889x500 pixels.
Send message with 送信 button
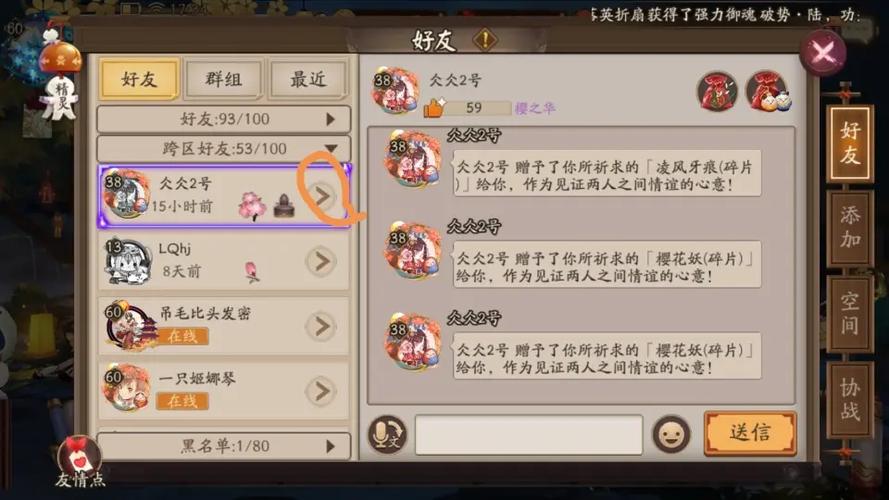point(750,434)
